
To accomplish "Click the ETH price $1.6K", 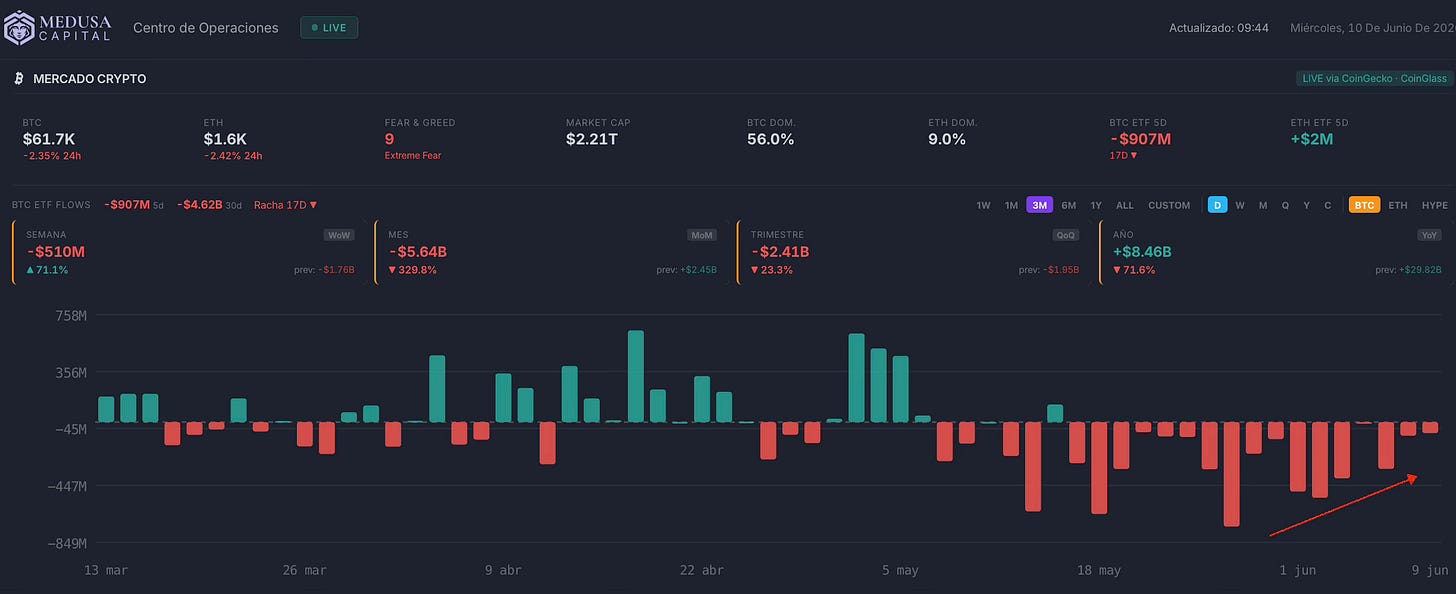I will (225, 139).
